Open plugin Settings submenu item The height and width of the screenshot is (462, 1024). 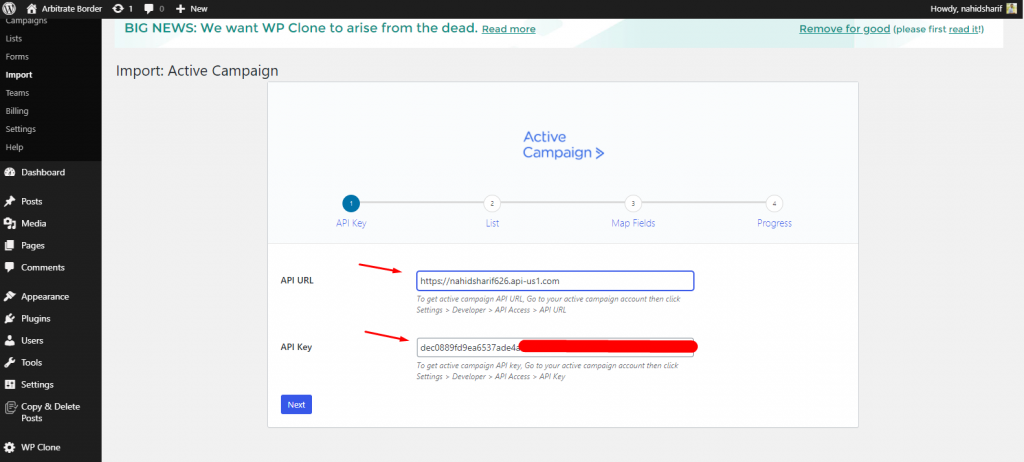point(21,129)
